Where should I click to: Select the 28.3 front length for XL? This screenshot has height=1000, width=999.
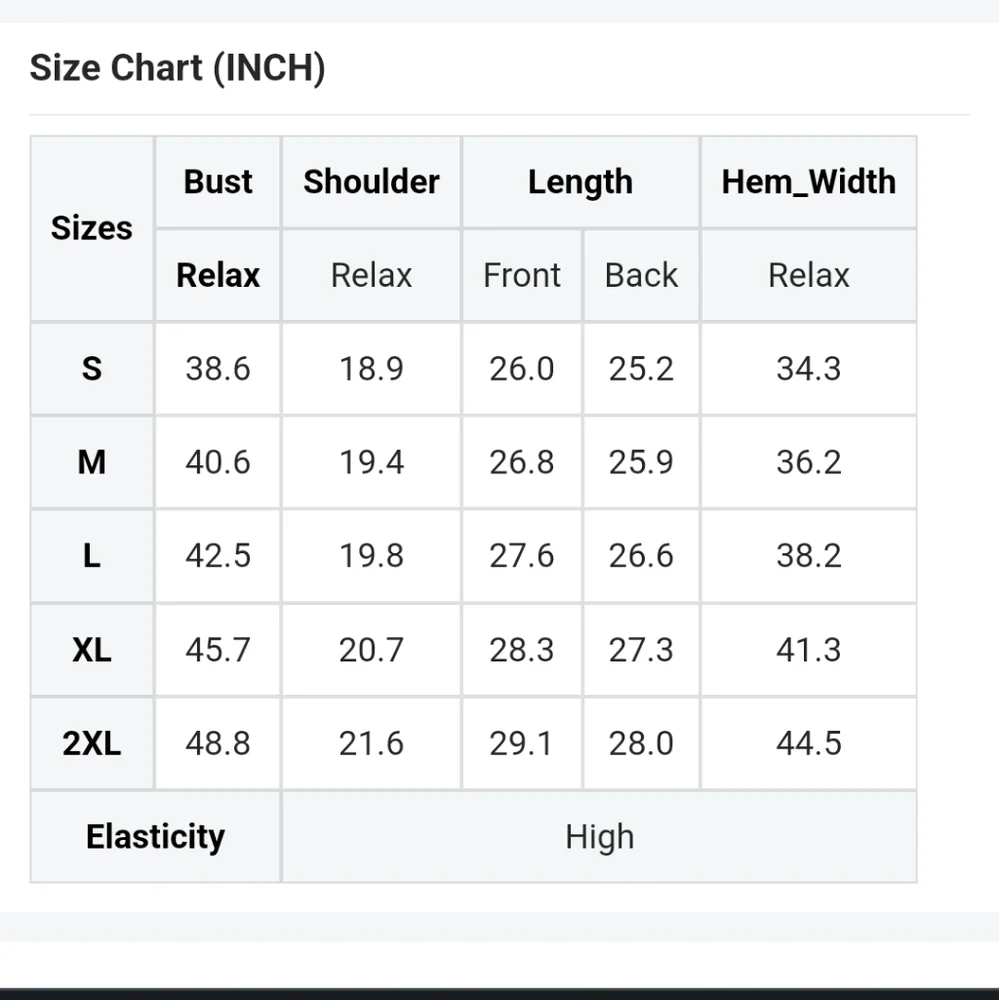click(521, 650)
